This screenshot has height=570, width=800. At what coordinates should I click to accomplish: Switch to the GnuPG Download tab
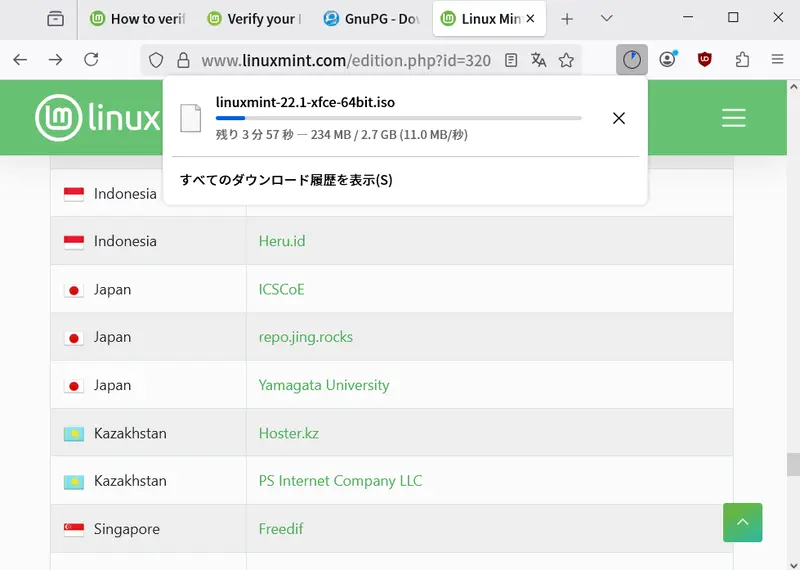[371, 19]
